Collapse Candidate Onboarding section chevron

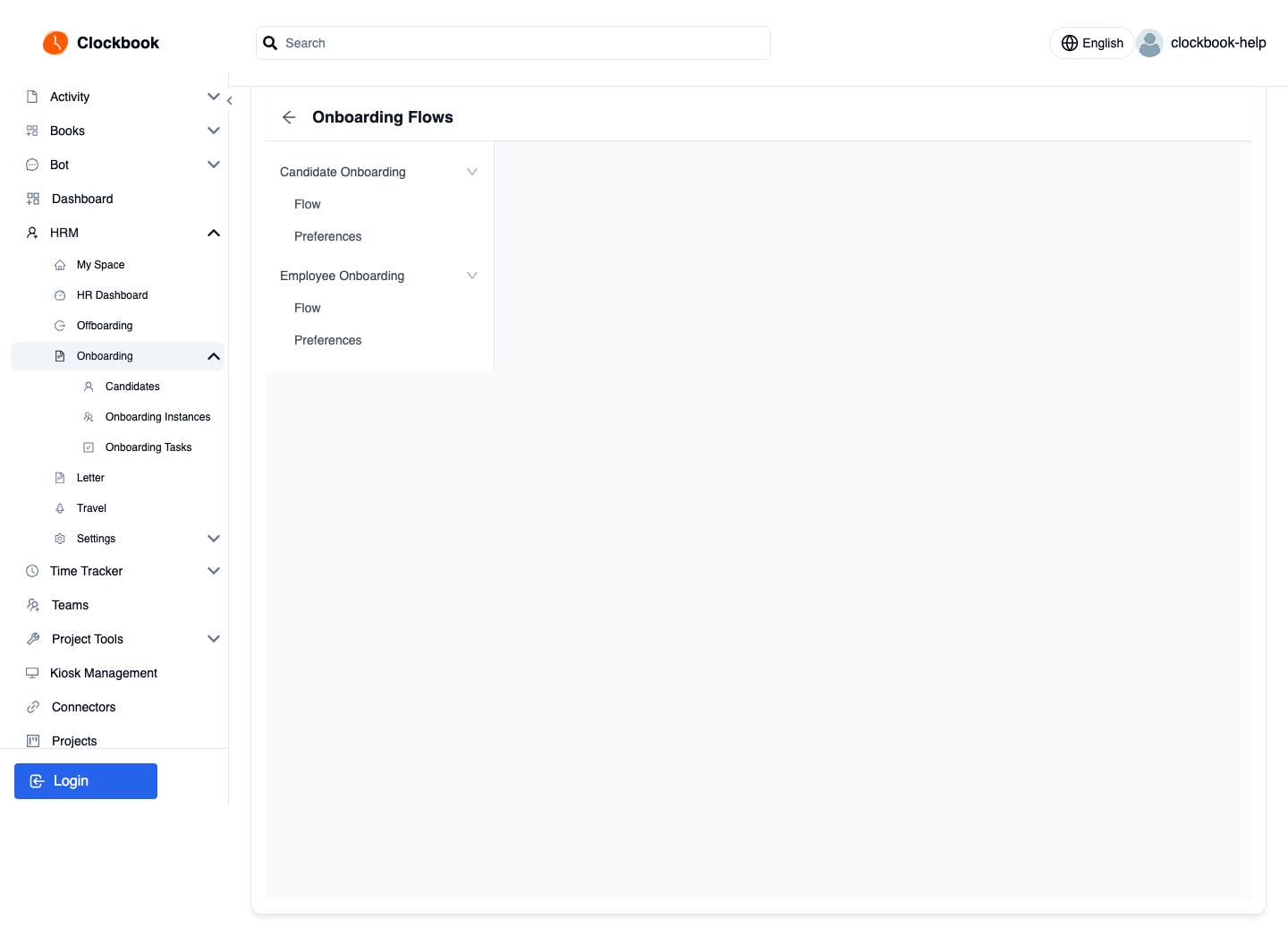(x=472, y=172)
